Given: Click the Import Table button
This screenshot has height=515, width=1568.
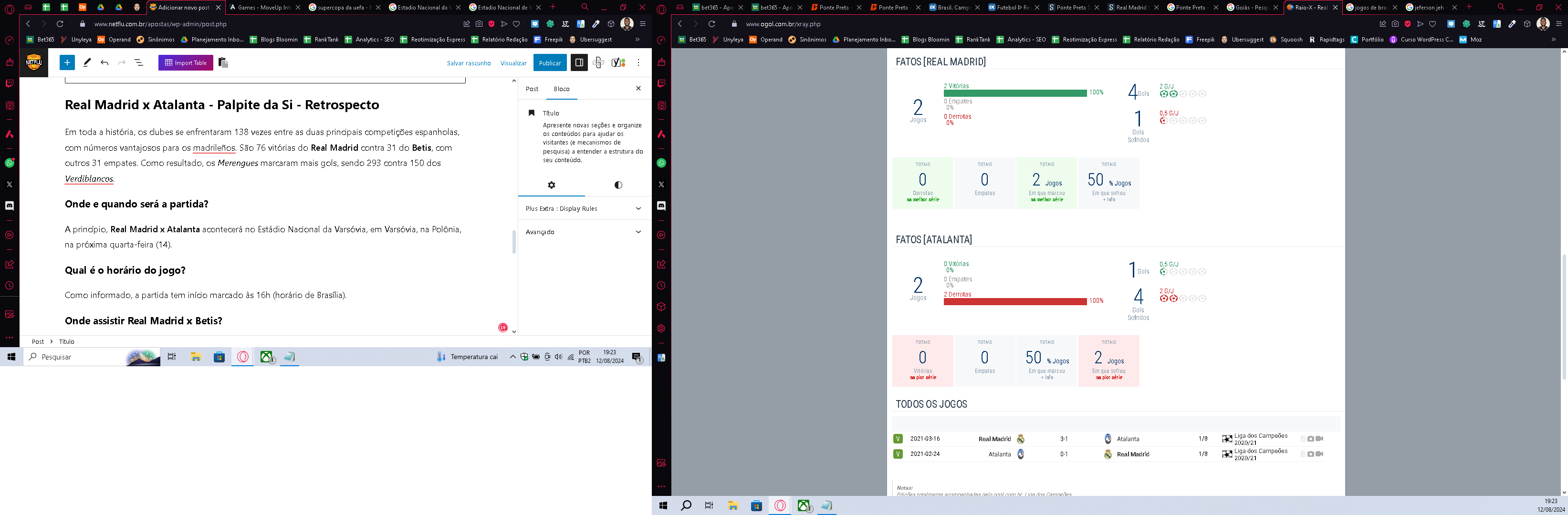Looking at the screenshot, I should 186,62.
